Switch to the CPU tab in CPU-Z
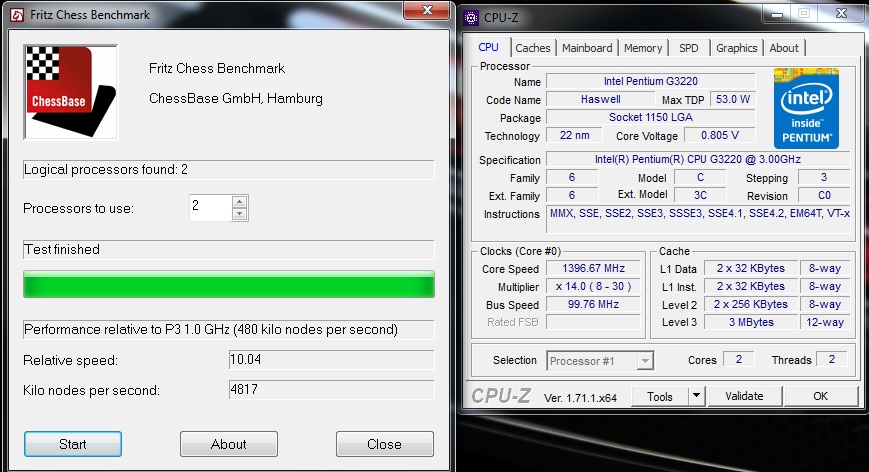 (488, 48)
